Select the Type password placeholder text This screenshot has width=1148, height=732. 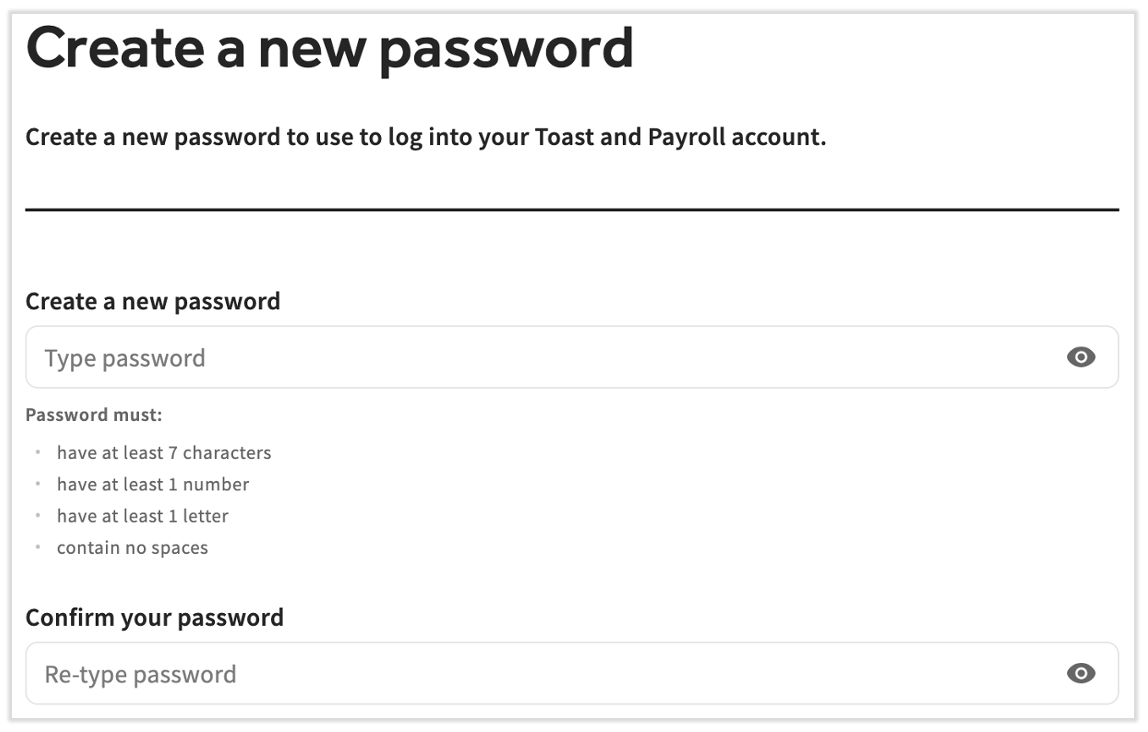[125, 357]
